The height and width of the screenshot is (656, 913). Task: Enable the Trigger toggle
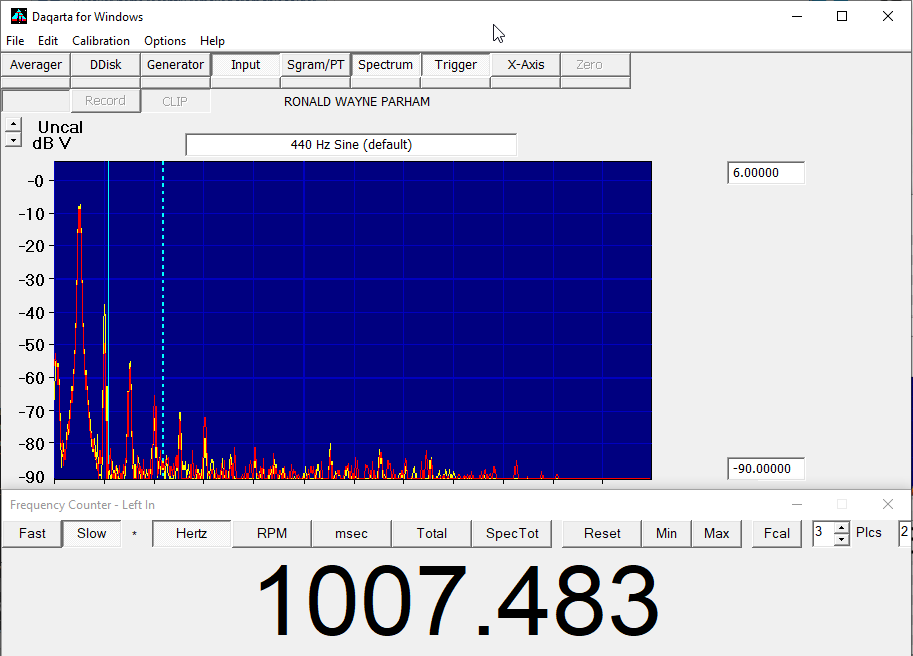[455, 65]
